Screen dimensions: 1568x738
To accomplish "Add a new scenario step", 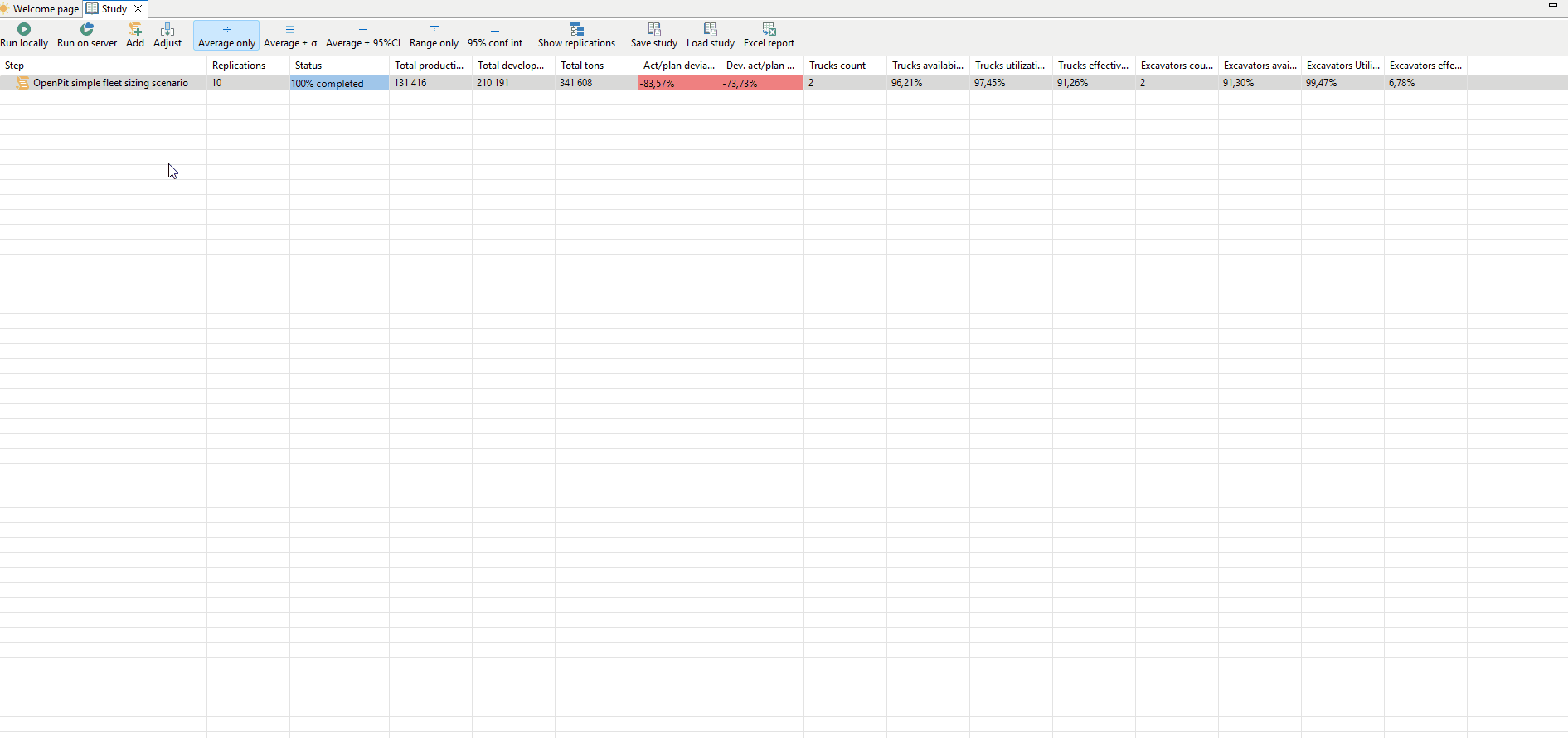I will [135, 36].
